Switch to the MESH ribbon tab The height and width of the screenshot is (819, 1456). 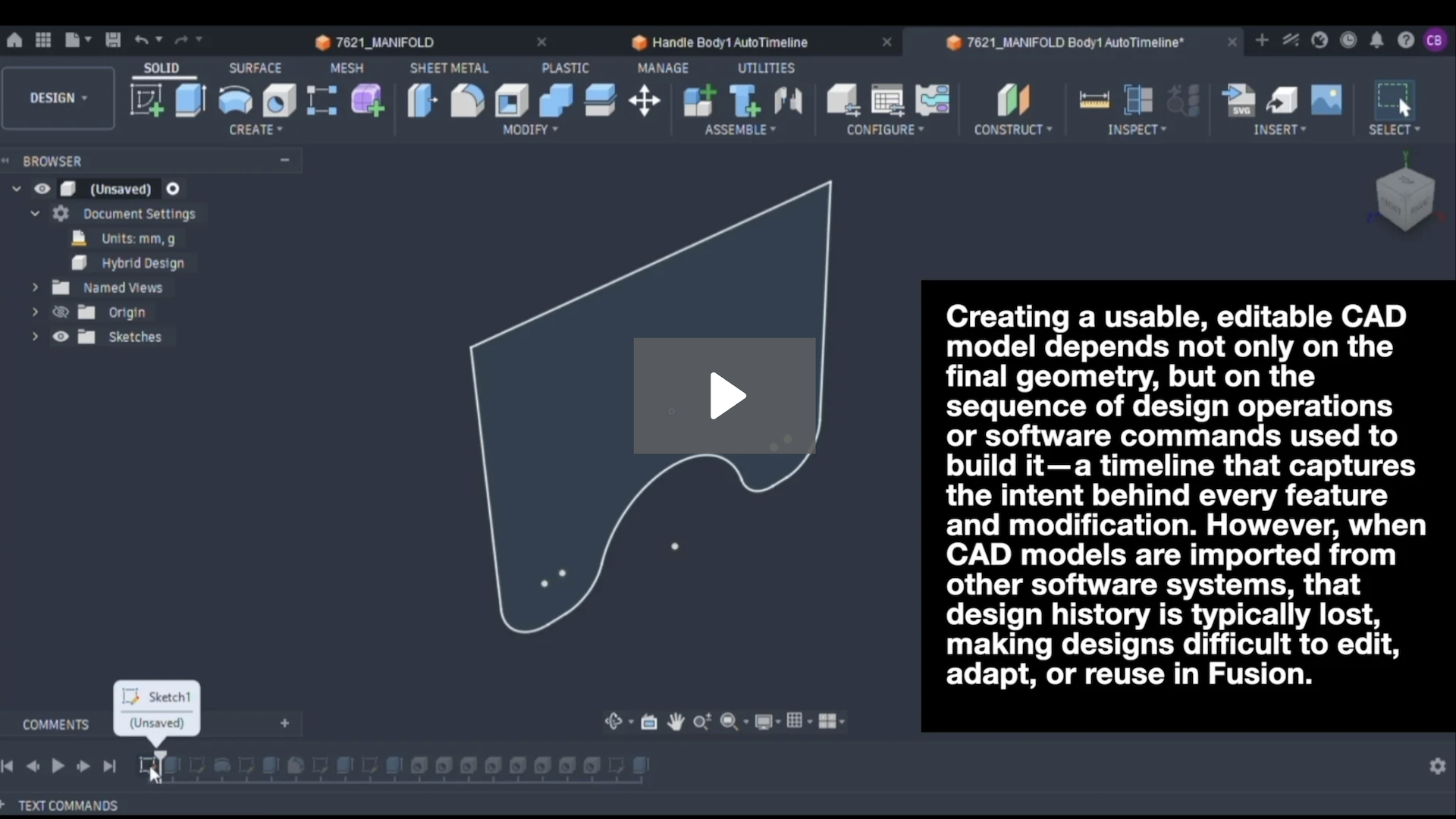(347, 68)
